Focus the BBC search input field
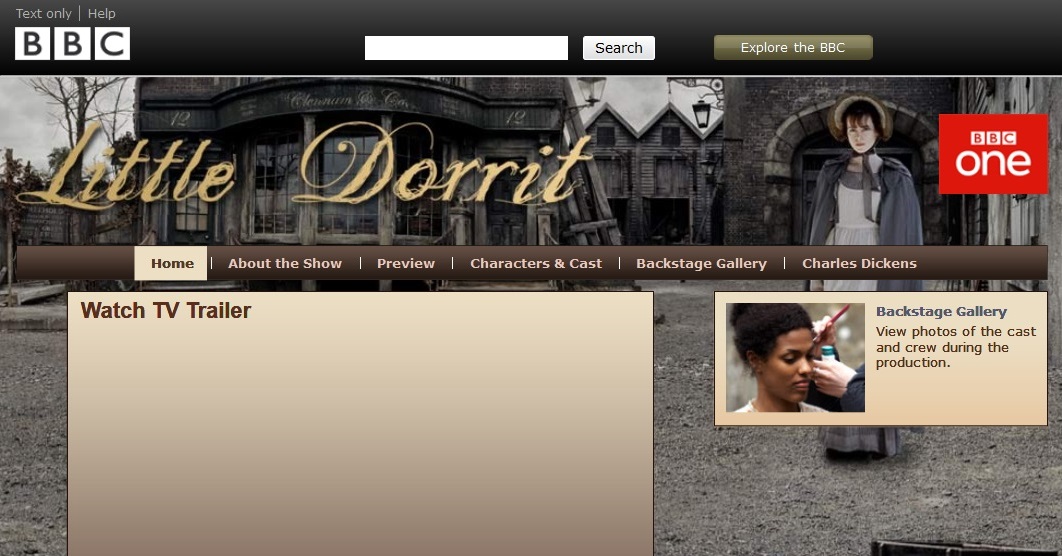The image size is (1062, 556). (466, 48)
